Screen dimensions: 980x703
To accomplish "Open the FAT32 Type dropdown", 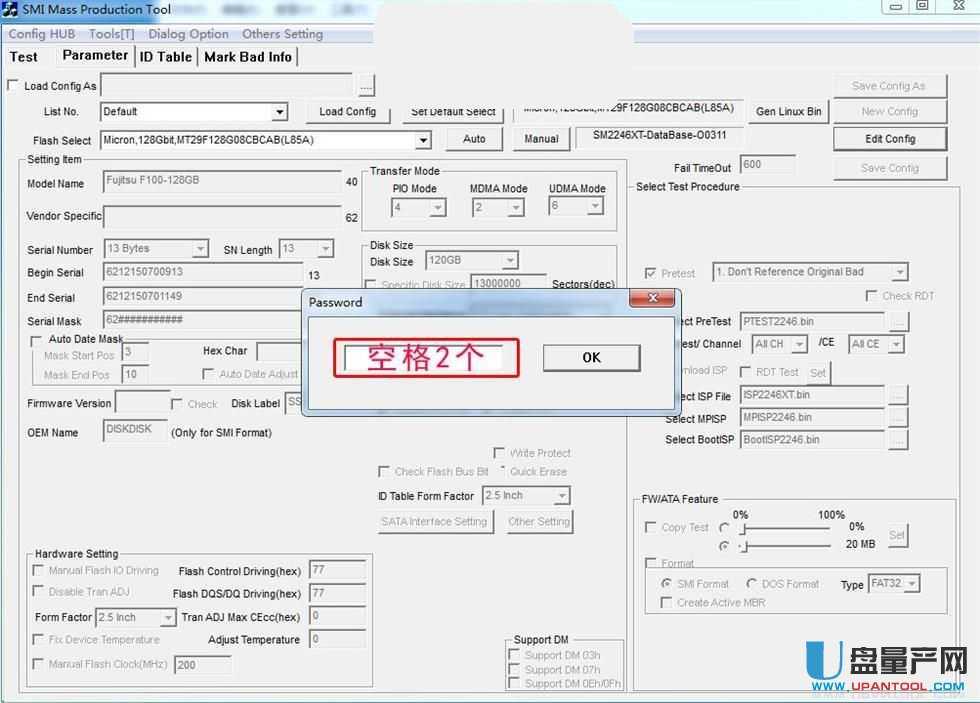I will click(912, 584).
